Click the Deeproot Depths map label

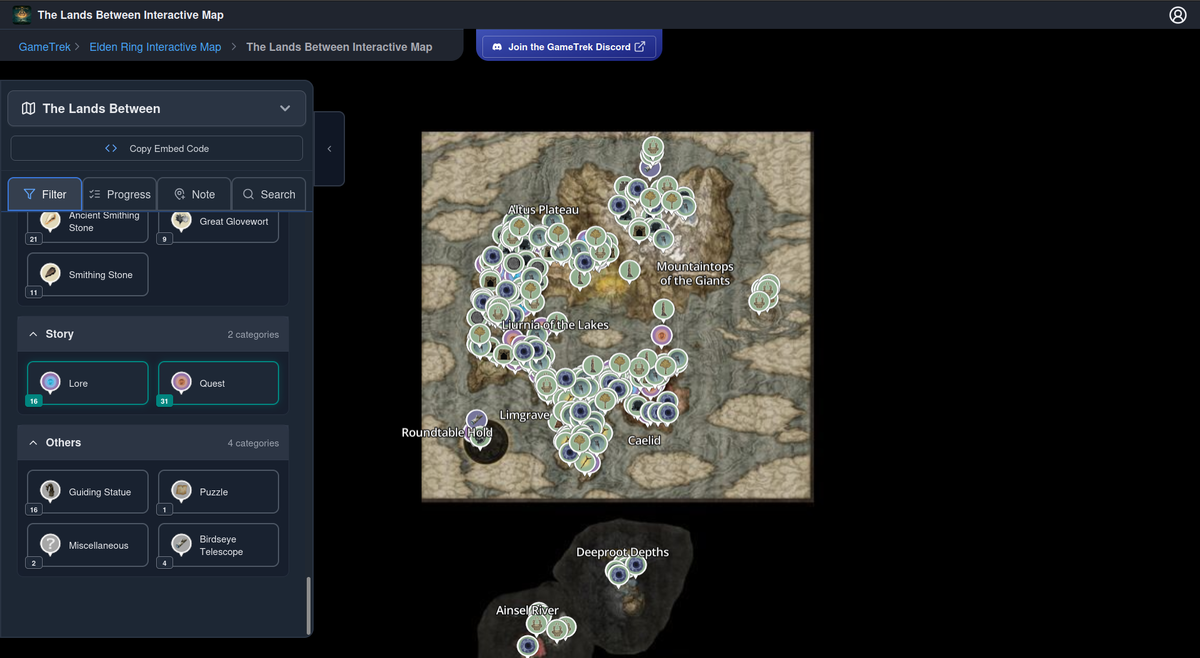pyautogui.click(x=623, y=552)
